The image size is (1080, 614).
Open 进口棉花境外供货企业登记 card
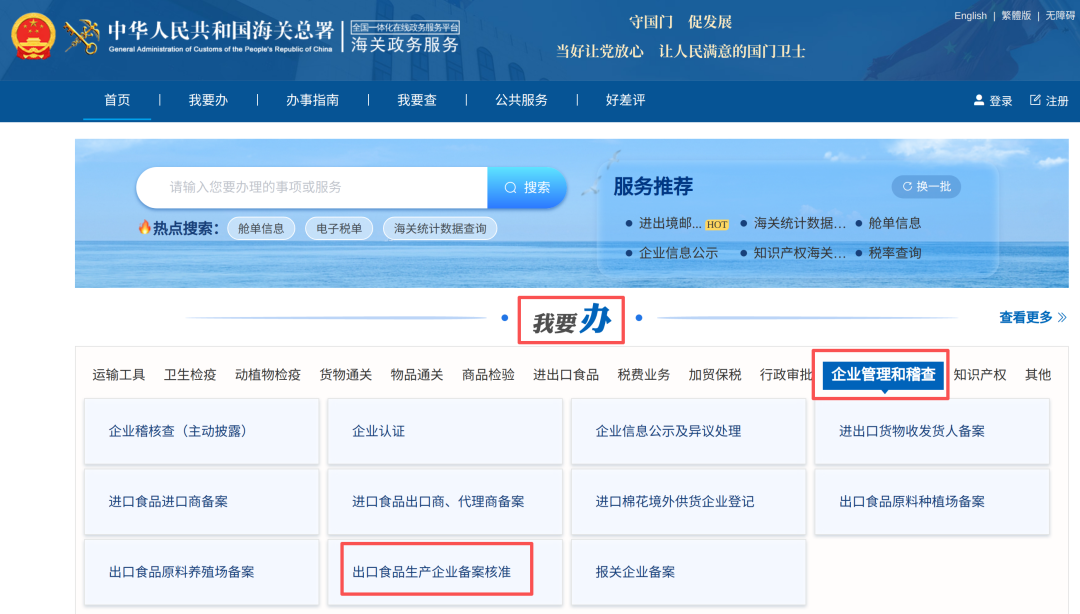pos(689,502)
